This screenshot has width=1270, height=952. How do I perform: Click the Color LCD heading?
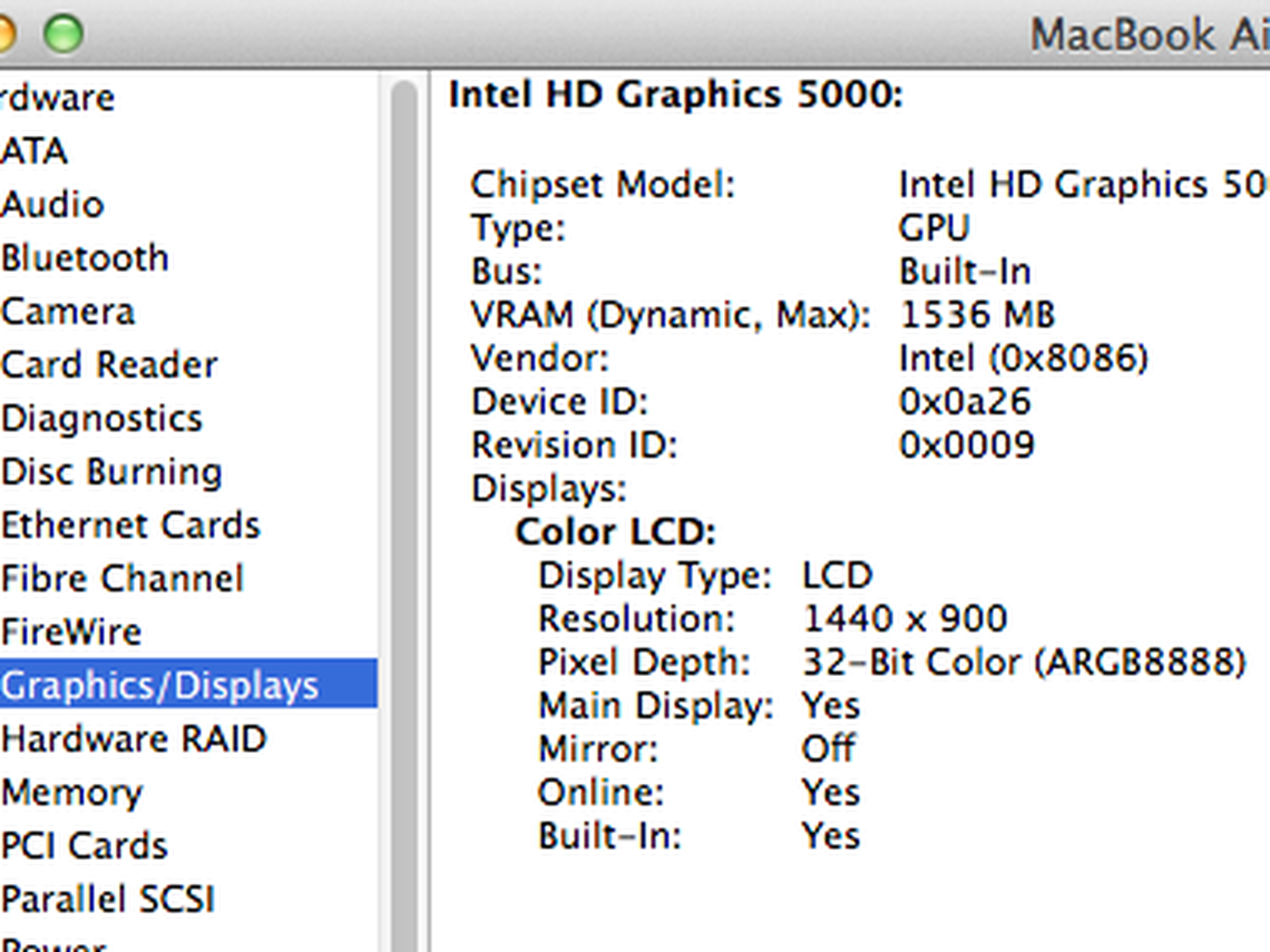[615, 532]
